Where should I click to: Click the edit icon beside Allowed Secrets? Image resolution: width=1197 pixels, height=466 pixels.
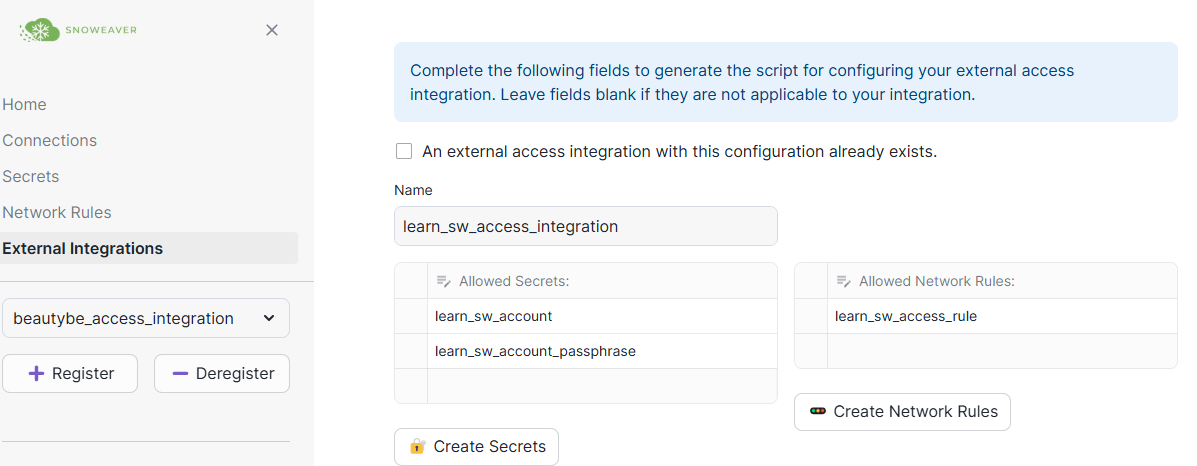(x=444, y=281)
